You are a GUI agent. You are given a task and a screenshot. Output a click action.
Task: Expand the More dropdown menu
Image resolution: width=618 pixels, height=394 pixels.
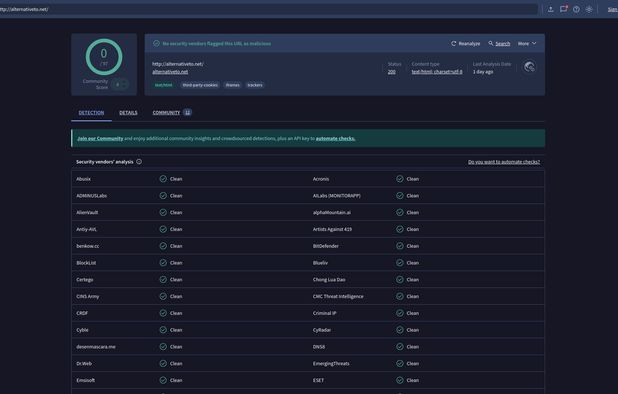(527, 43)
